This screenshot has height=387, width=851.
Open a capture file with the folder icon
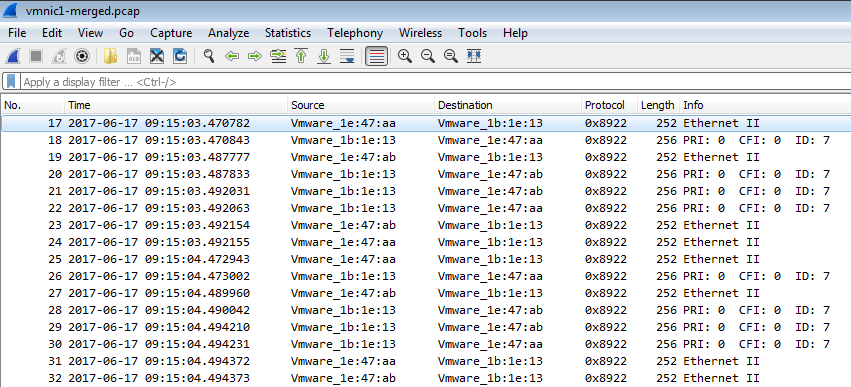click(x=110, y=56)
